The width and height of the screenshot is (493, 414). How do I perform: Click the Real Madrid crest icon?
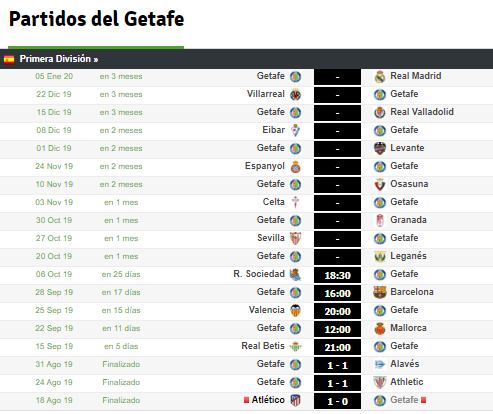(x=380, y=77)
